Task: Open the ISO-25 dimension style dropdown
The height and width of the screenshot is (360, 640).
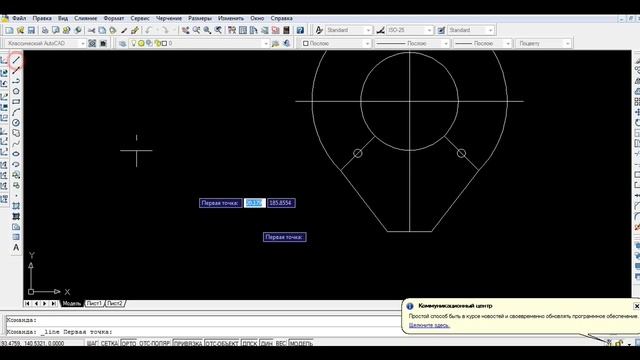Action: [x=409, y=30]
